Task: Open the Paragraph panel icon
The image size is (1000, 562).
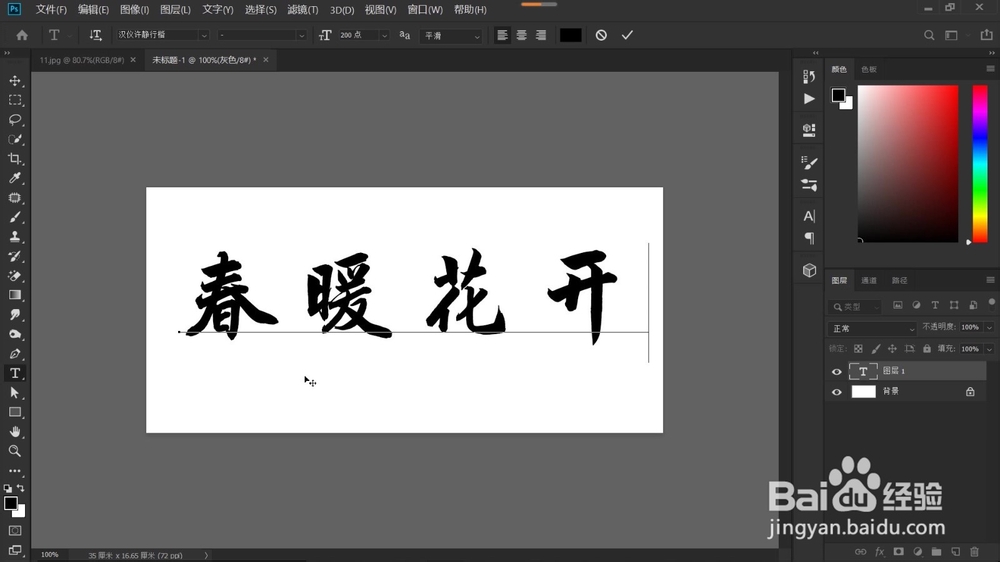Action: tap(809, 238)
